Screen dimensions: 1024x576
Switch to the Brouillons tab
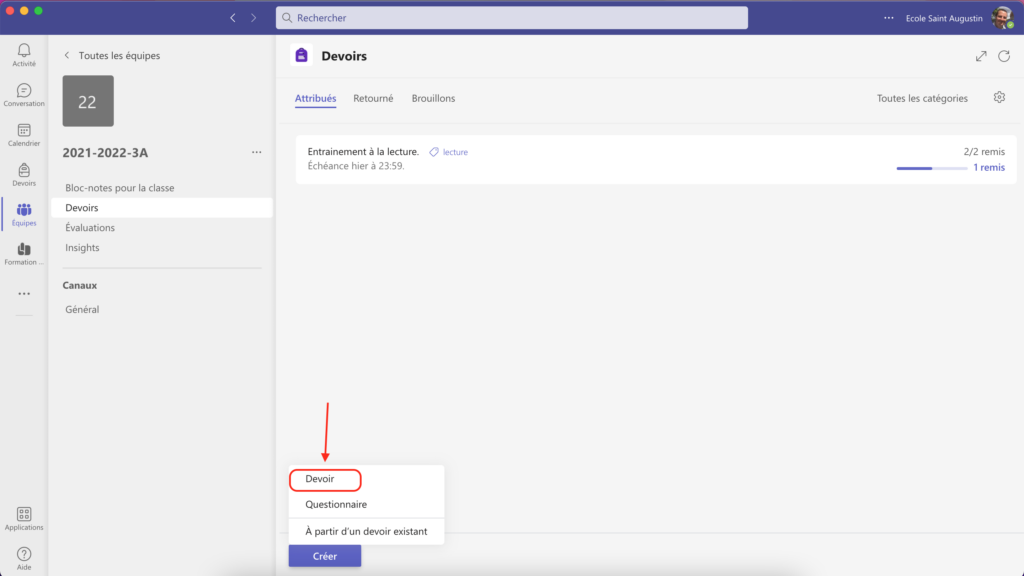click(x=433, y=98)
